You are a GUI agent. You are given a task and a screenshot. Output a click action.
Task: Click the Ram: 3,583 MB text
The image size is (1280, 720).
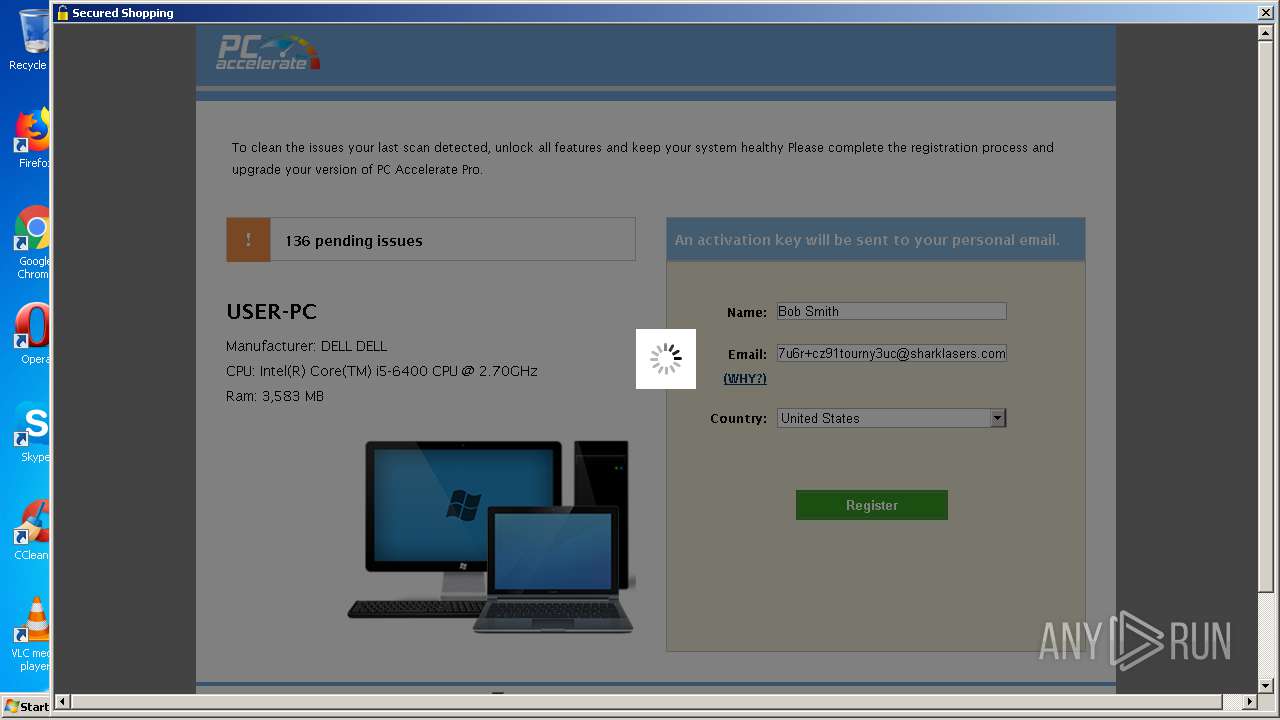pyautogui.click(x=275, y=396)
